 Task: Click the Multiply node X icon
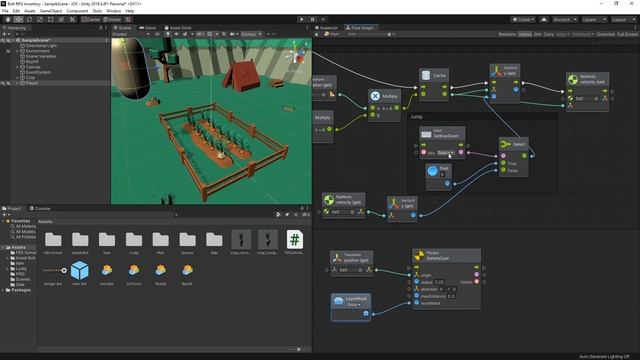375,96
